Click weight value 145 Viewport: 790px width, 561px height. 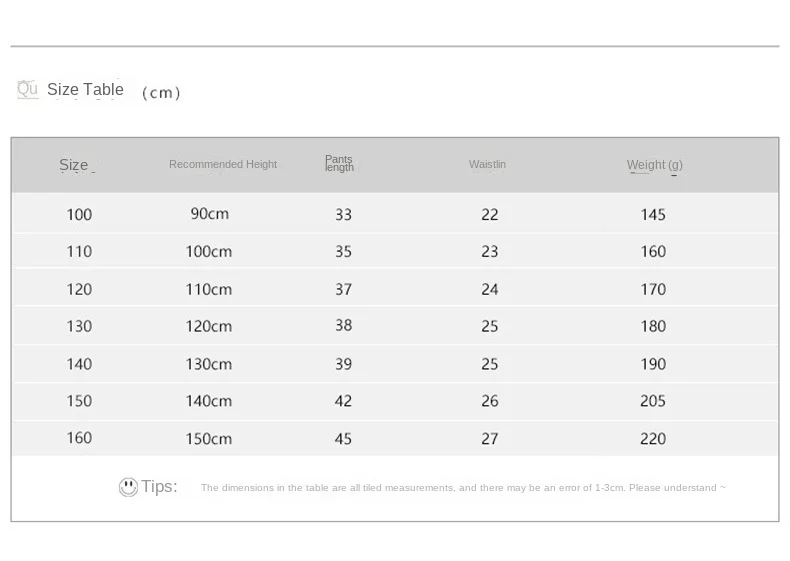point(653,215)
